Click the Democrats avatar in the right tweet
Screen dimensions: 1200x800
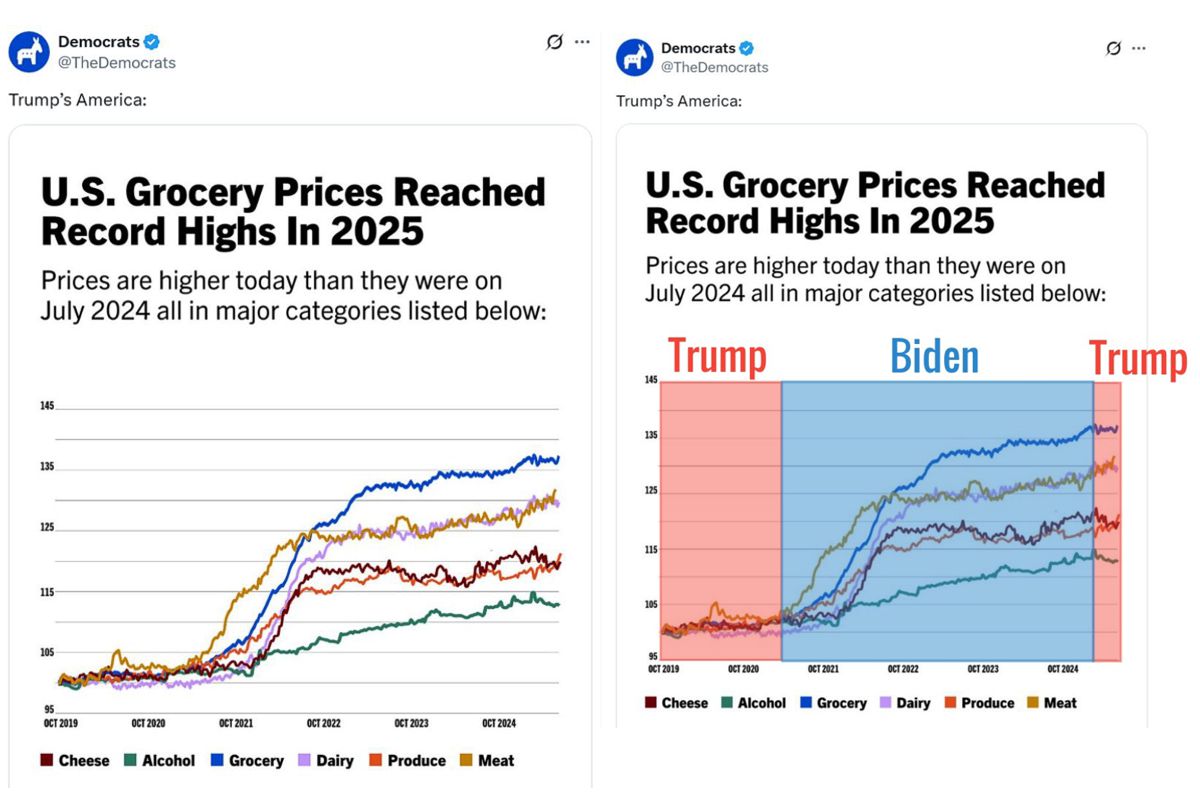pos(634,58)
